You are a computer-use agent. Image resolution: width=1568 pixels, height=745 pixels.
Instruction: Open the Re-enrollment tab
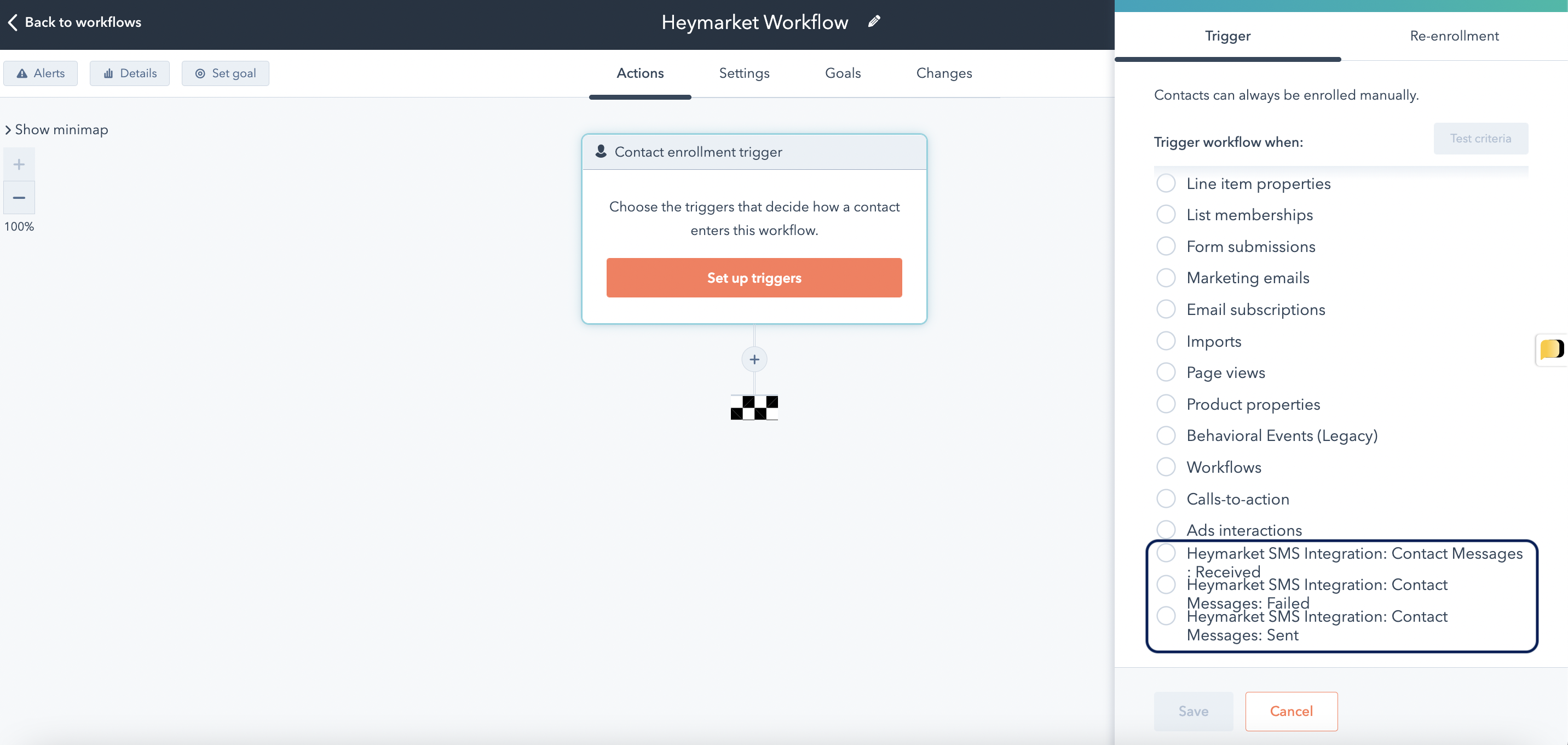click(1454, 35)
